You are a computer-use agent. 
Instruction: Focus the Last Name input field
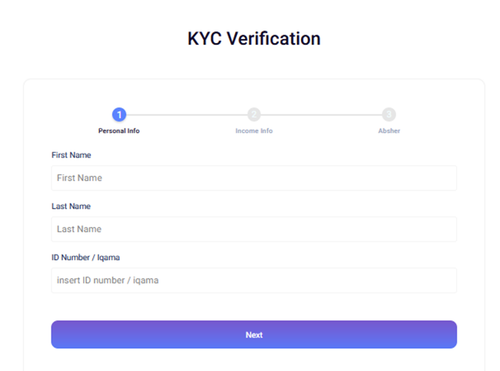coord(254,229)
